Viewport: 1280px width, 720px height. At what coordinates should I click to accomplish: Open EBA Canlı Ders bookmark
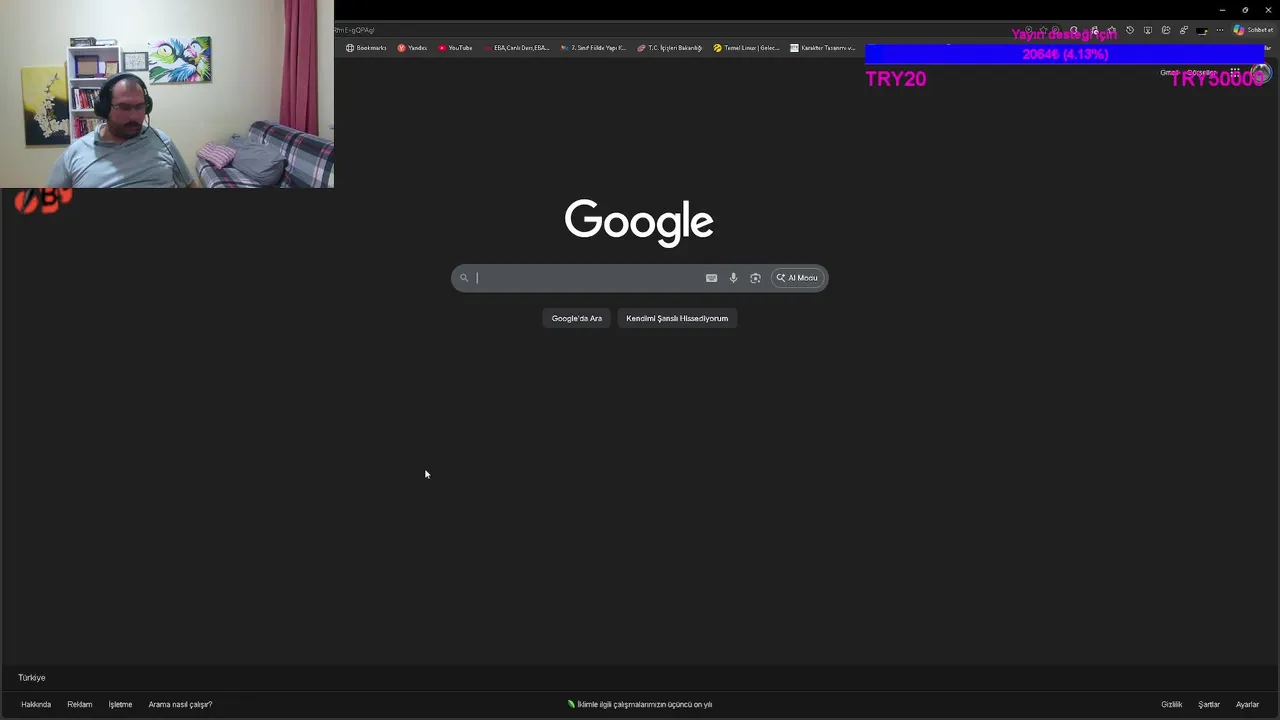click(516, 48)
